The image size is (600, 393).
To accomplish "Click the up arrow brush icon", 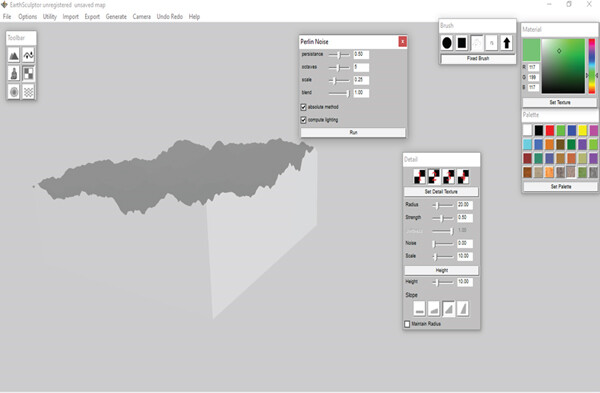I will pos(506,43).
